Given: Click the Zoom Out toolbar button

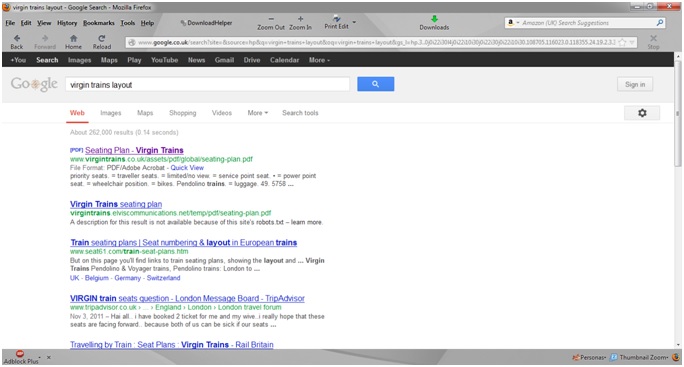Looking at the screenshot, I should (270, 23).
